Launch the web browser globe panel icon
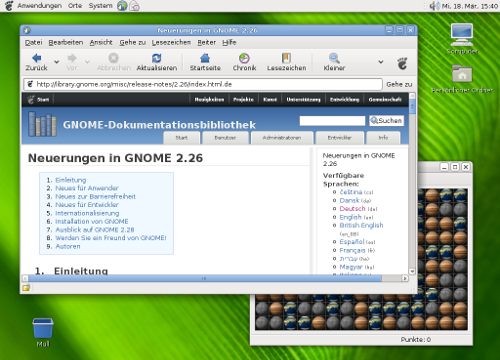Viewport: 500px width, 360px height. tap(122, 6)
